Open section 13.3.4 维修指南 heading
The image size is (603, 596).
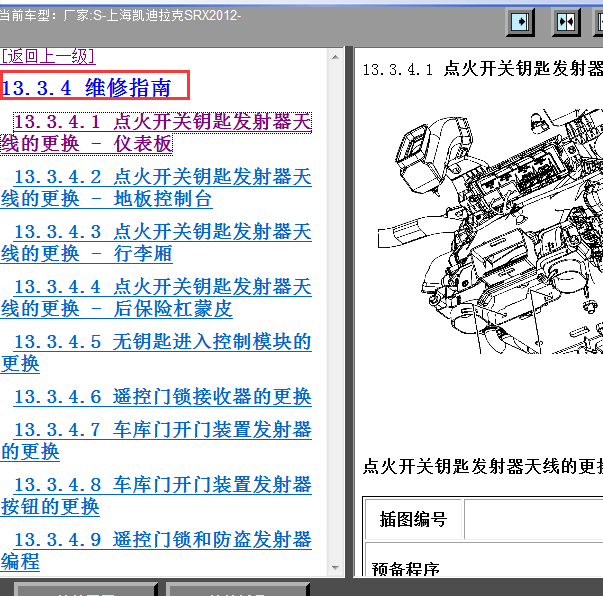click(x=86, y=88)
